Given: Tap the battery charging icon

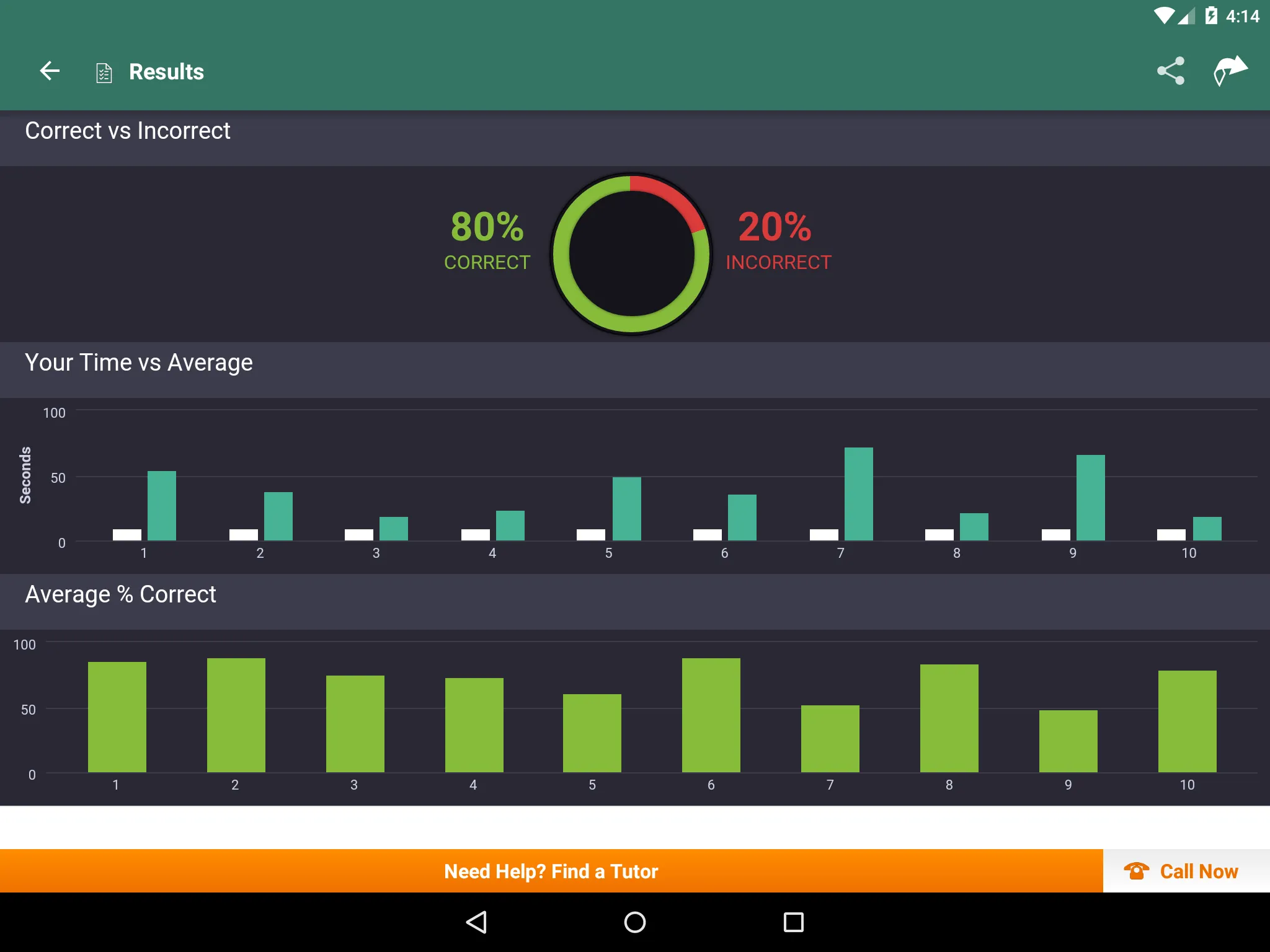Looking at the screenshot, I should [x=1210, y=15].
